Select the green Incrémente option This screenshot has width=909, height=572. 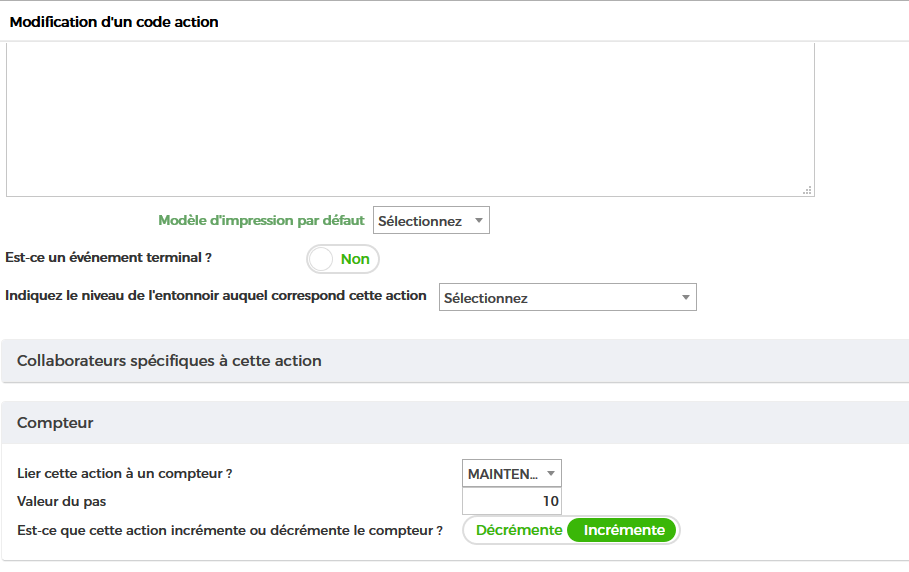point(624,530)
